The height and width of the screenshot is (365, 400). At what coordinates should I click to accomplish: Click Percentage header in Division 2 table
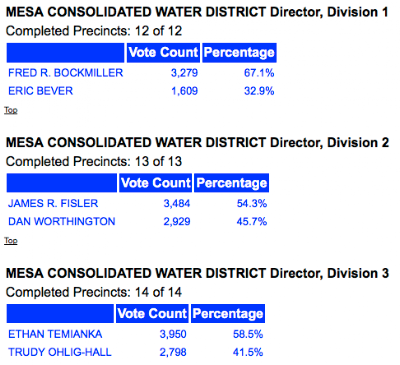[232, 183]
